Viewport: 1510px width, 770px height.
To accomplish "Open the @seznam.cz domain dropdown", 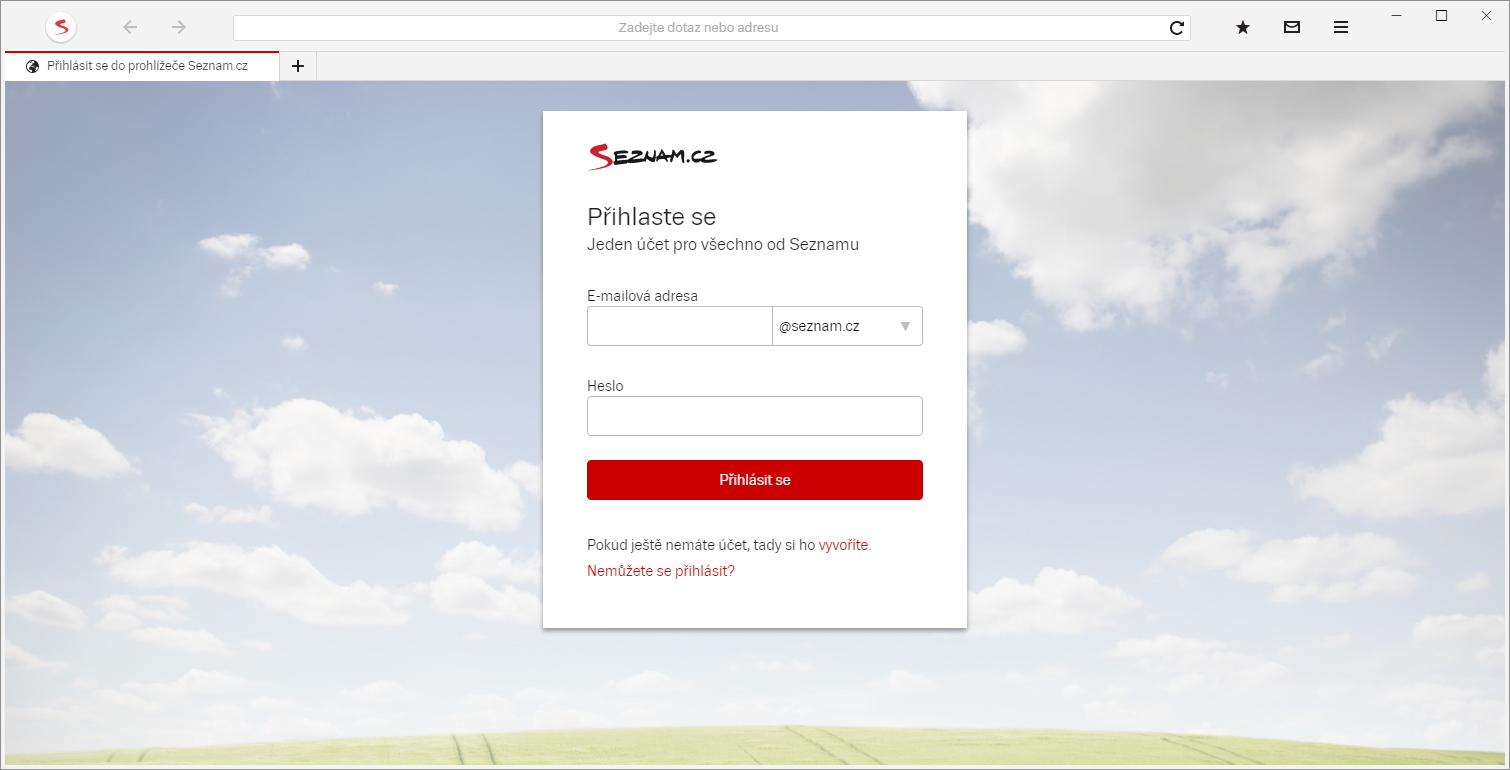I will tap(847, 326).
